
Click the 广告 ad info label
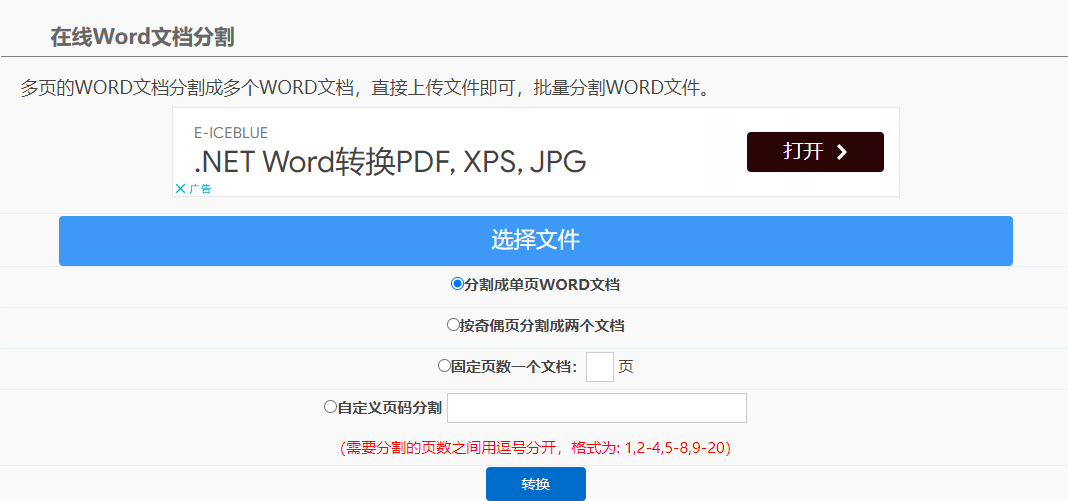200,188
